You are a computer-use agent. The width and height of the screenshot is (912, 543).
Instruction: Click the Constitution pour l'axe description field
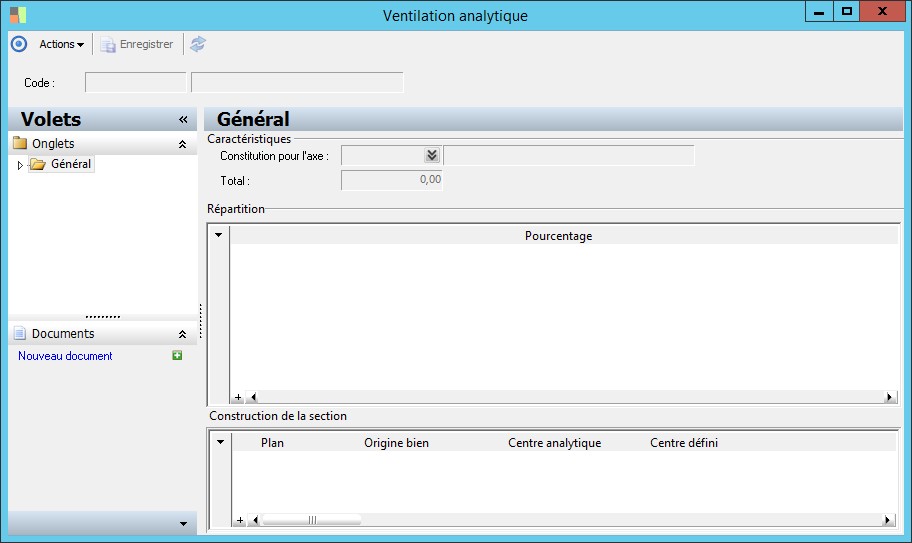point(569,155)
